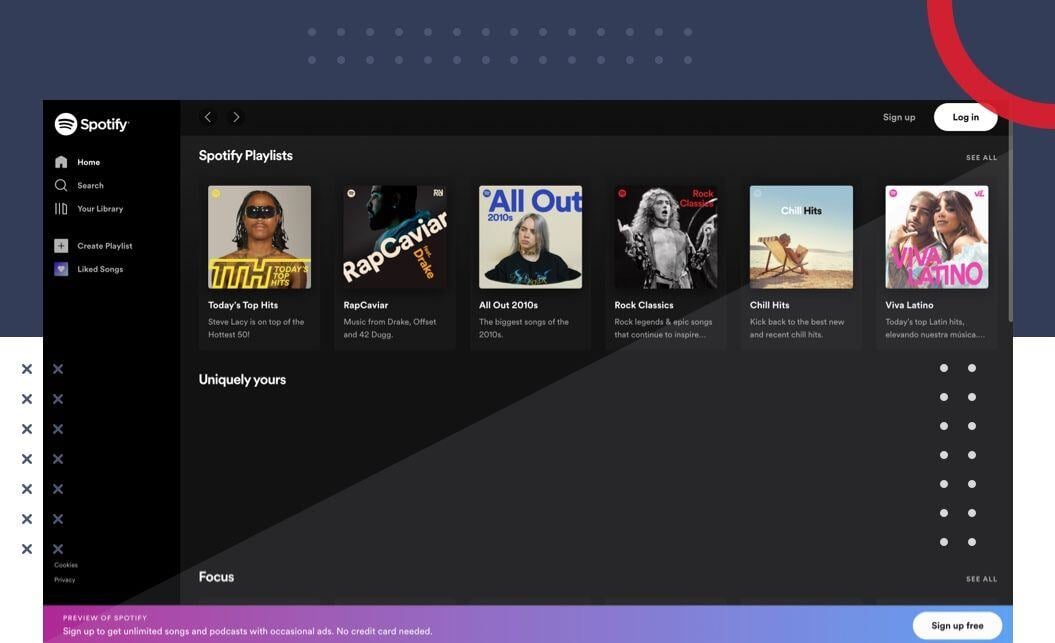Click the Create Playlist plus icon
1055x643 pixels.
61,246
